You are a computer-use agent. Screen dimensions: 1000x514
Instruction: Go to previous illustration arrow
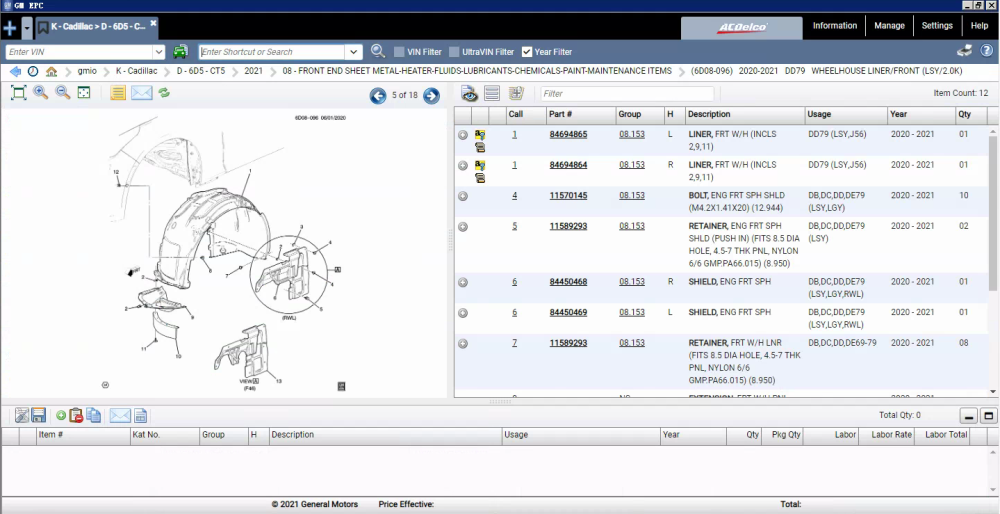click(x=378, y=96)
